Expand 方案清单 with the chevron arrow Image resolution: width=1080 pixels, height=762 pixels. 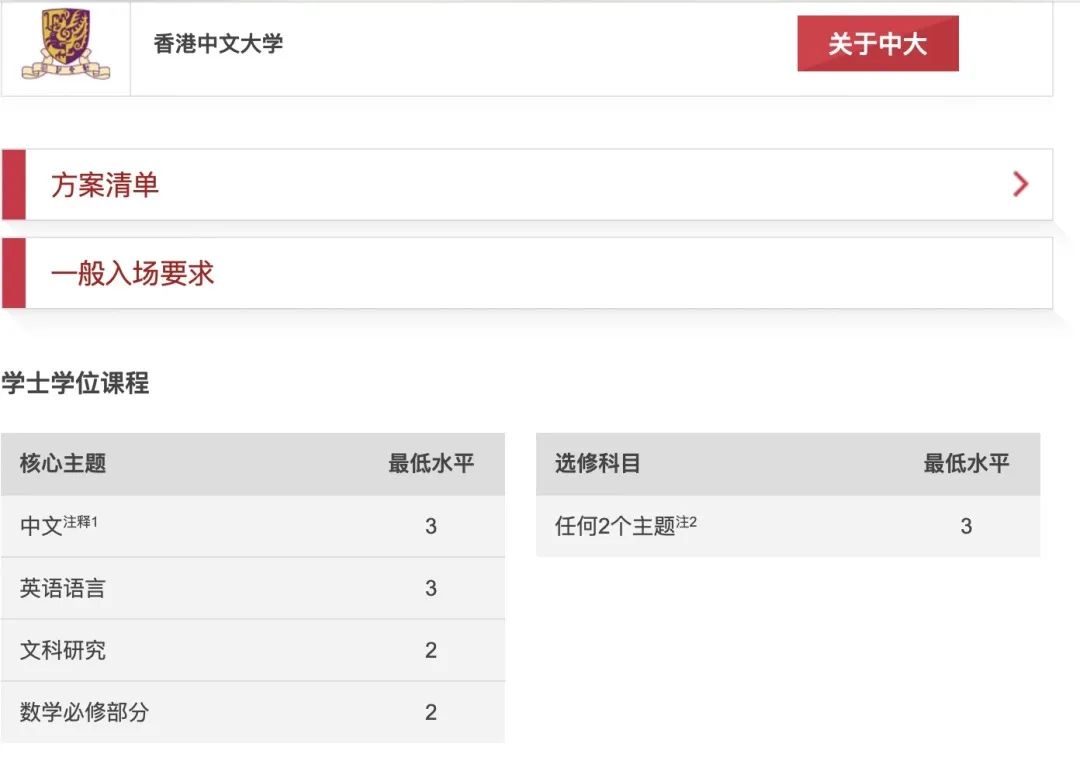[x=1021, y=184]
